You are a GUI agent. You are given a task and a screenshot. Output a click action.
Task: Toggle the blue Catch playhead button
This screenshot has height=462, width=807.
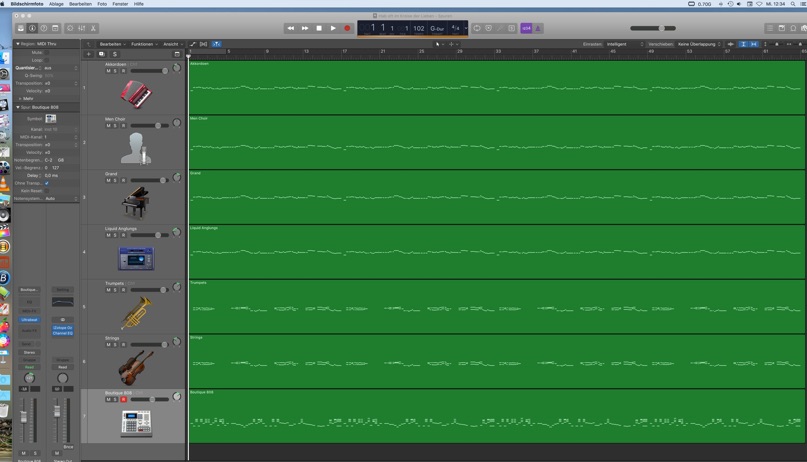217,44
